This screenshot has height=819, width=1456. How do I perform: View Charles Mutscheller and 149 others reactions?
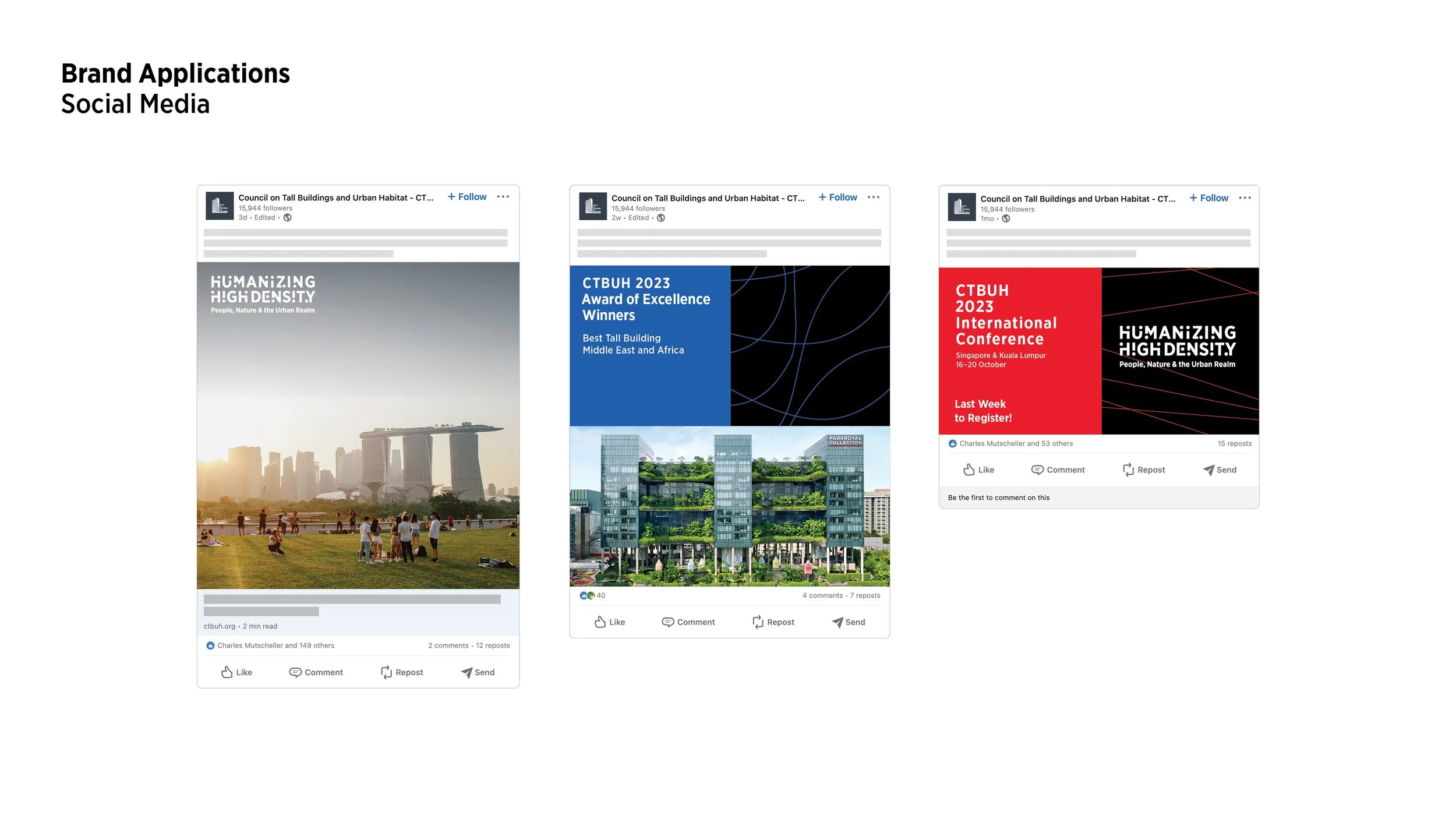(x=275, y=645)
